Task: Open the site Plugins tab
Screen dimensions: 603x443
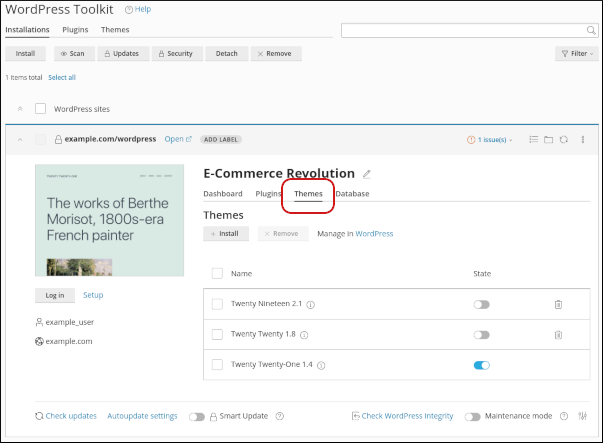Action: click(268, 194)
